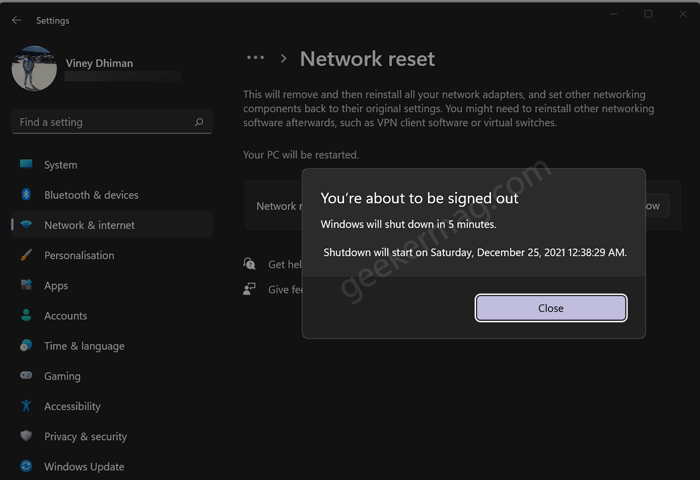The image size is (700, 480).
Task: Click the back arrow in Settings
Action: click(17, 20)
